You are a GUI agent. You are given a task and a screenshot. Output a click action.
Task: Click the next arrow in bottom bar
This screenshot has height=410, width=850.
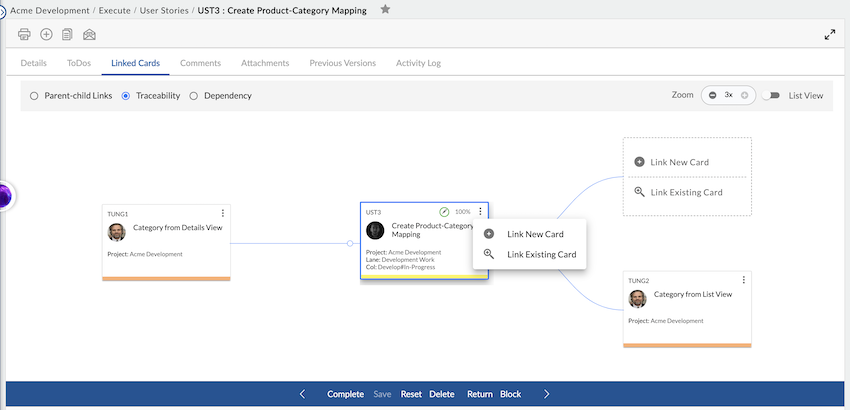pyautogui.click(x=546, y=394)
